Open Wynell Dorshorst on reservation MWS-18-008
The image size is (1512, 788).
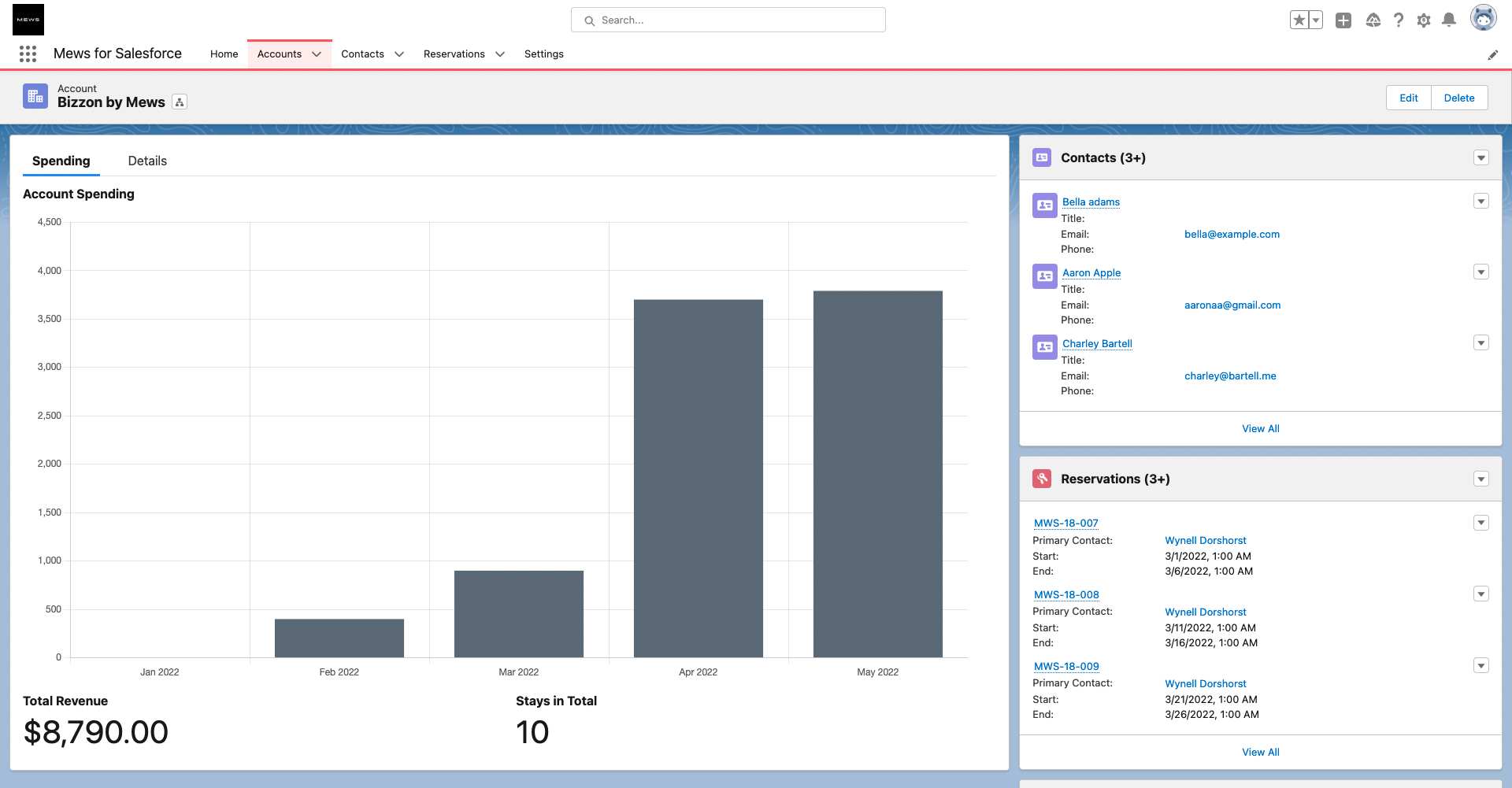pyautogui.click(x=1206, y=612)
